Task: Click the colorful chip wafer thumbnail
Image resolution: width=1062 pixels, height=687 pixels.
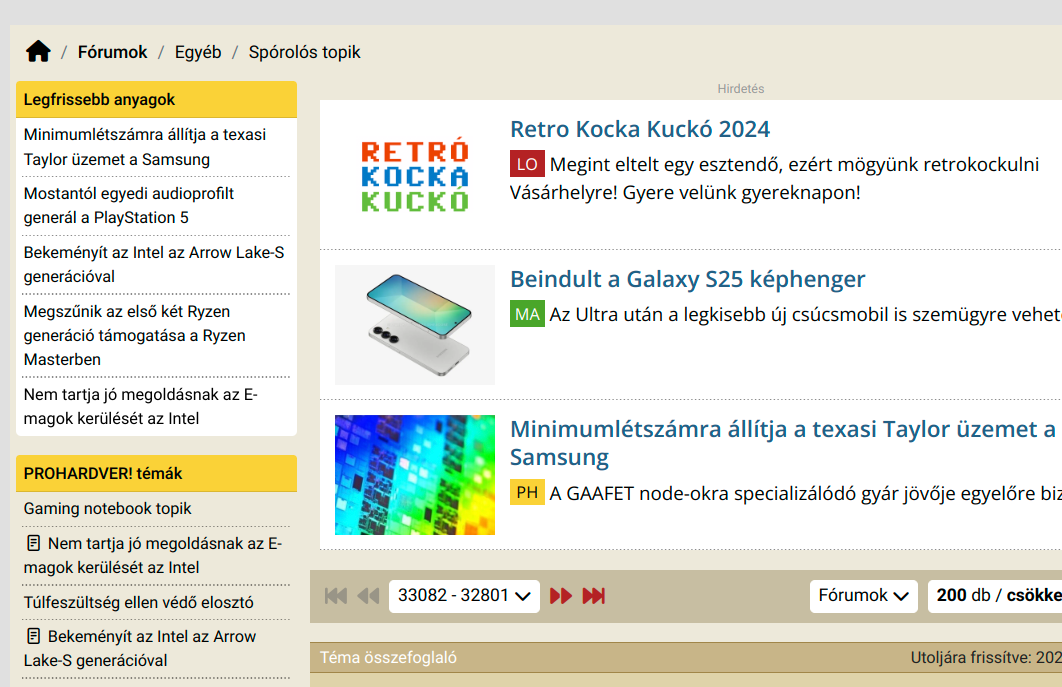Action: (415, 475)
